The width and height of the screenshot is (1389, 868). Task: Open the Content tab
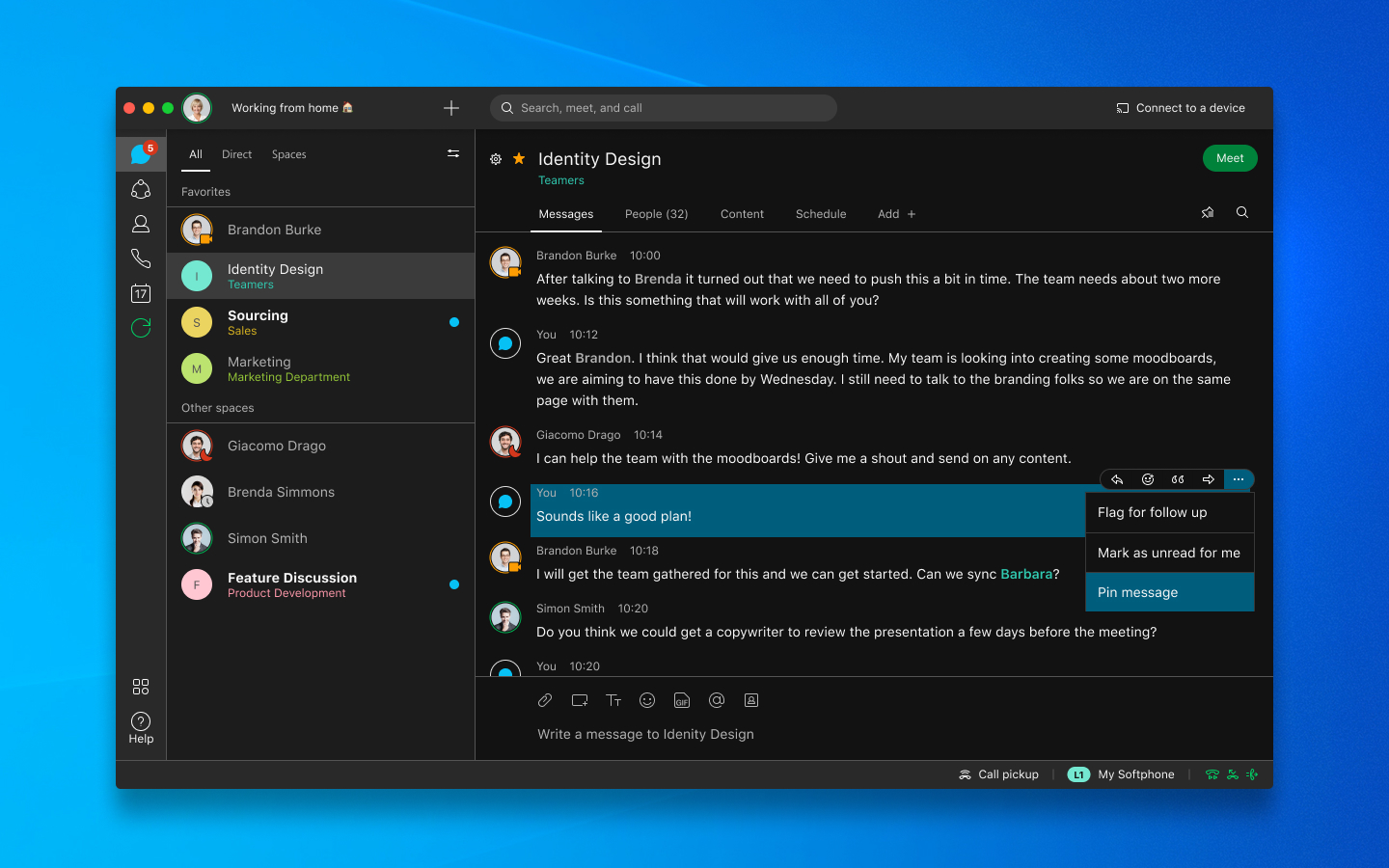click(742, 214)
